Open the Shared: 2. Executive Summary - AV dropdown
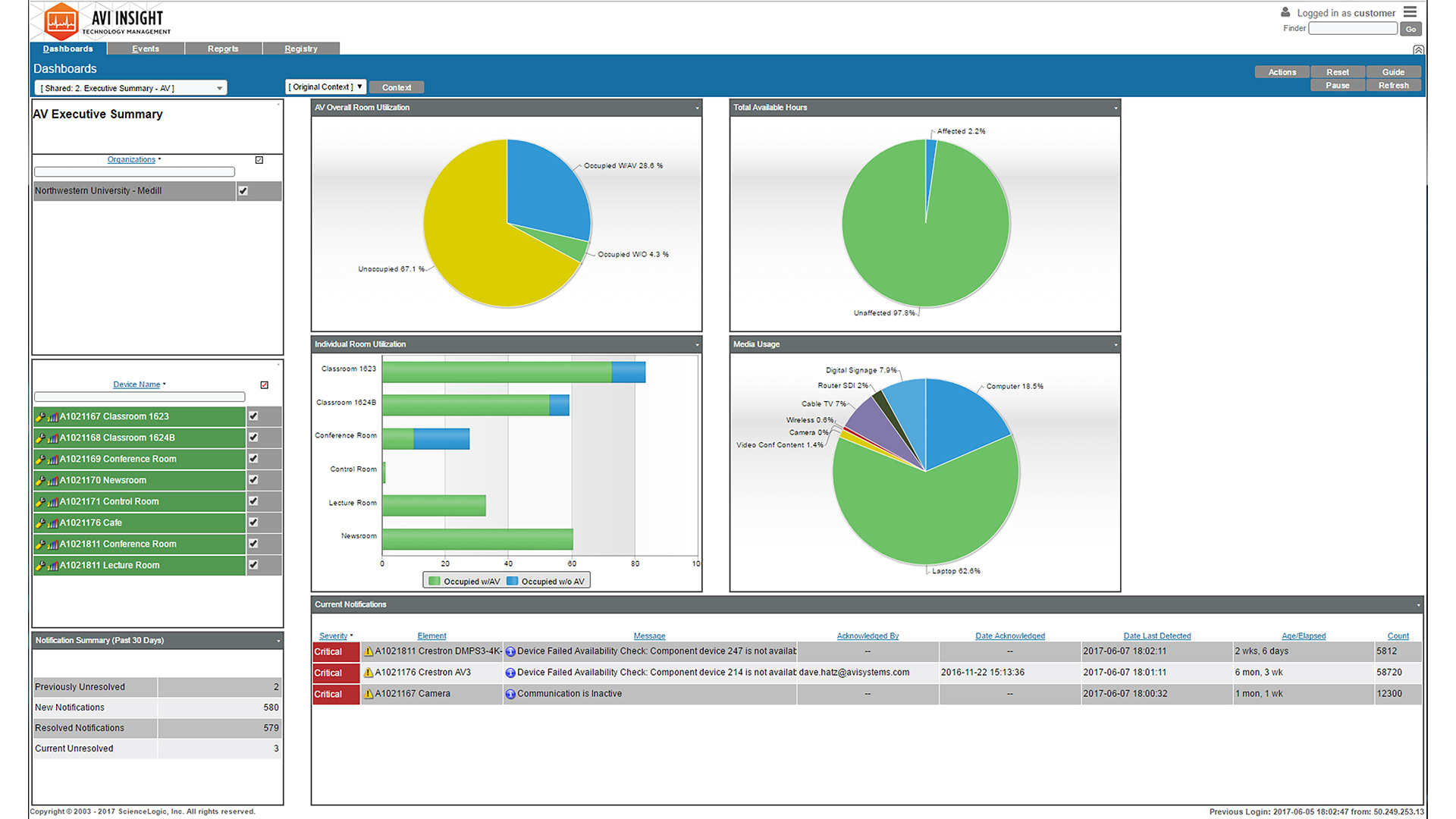1456x819 pixels. click(130, 88)
